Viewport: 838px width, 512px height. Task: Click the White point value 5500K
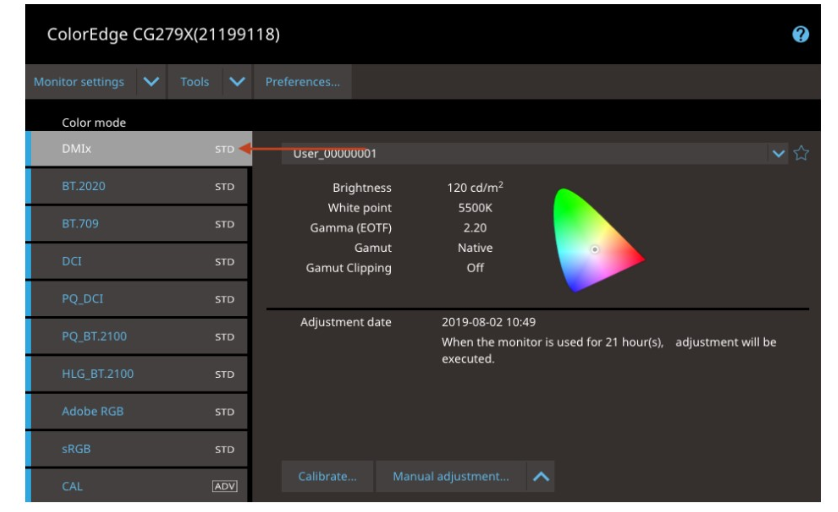click(x=475, y=207)
